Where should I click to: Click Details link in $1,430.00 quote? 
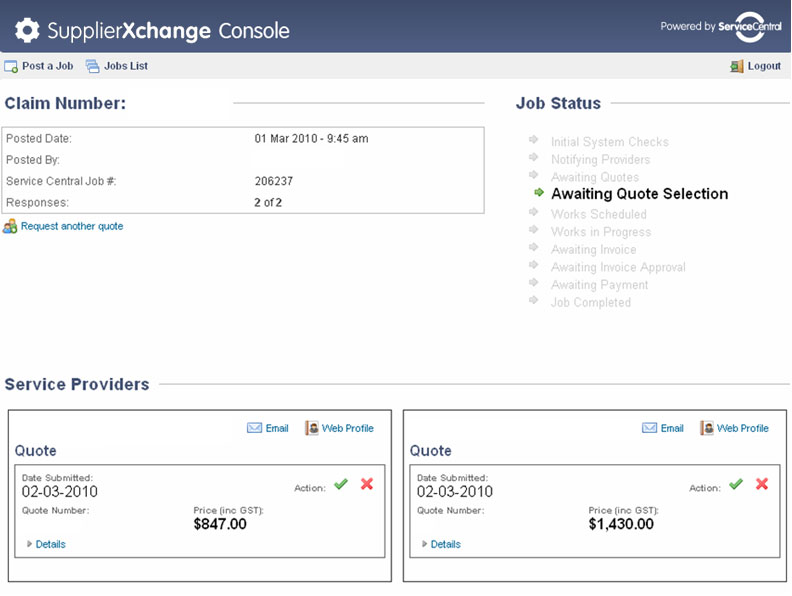pos(446,544)
